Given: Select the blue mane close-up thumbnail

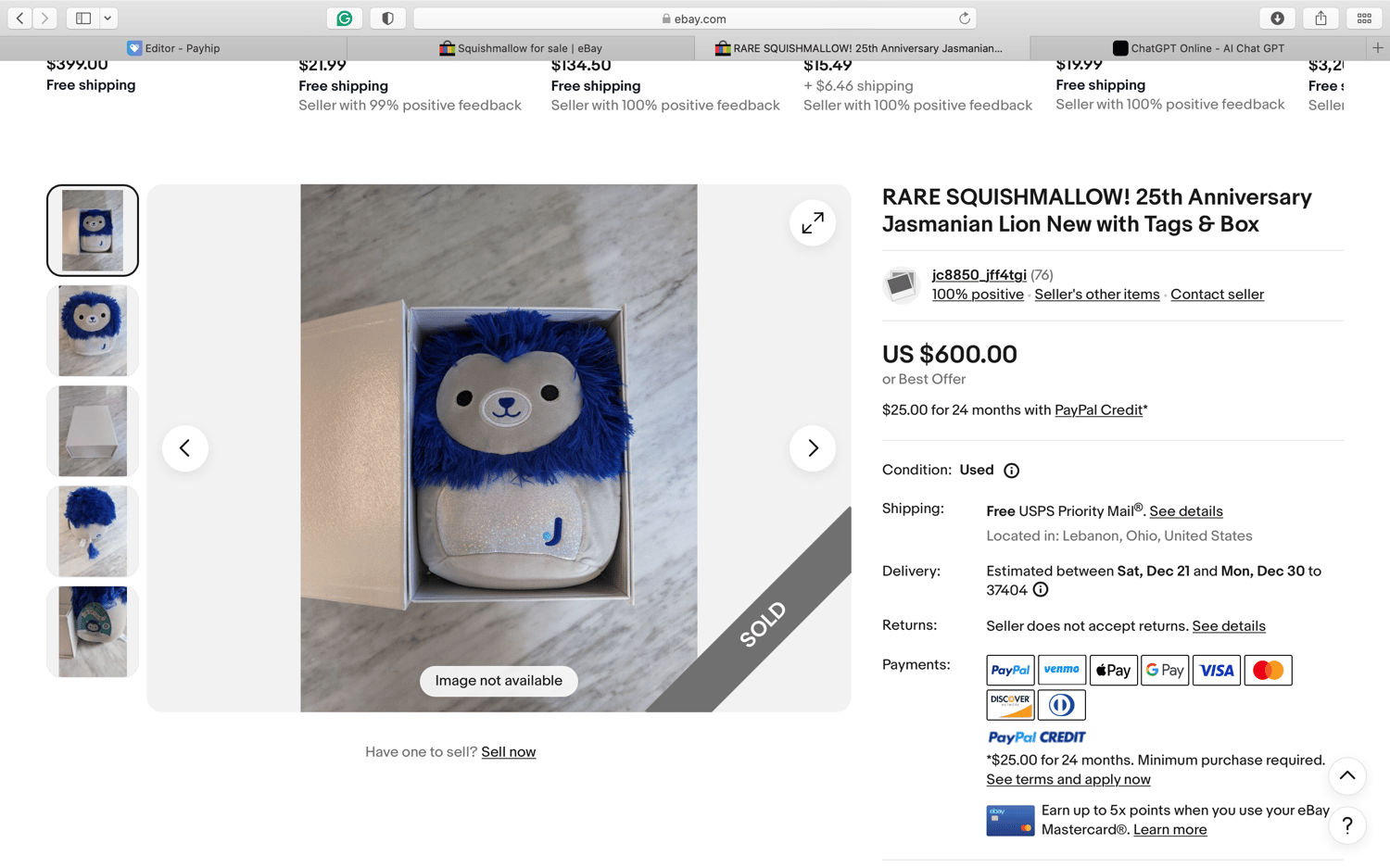Looking at the screenshot, I should pos(93,532).
